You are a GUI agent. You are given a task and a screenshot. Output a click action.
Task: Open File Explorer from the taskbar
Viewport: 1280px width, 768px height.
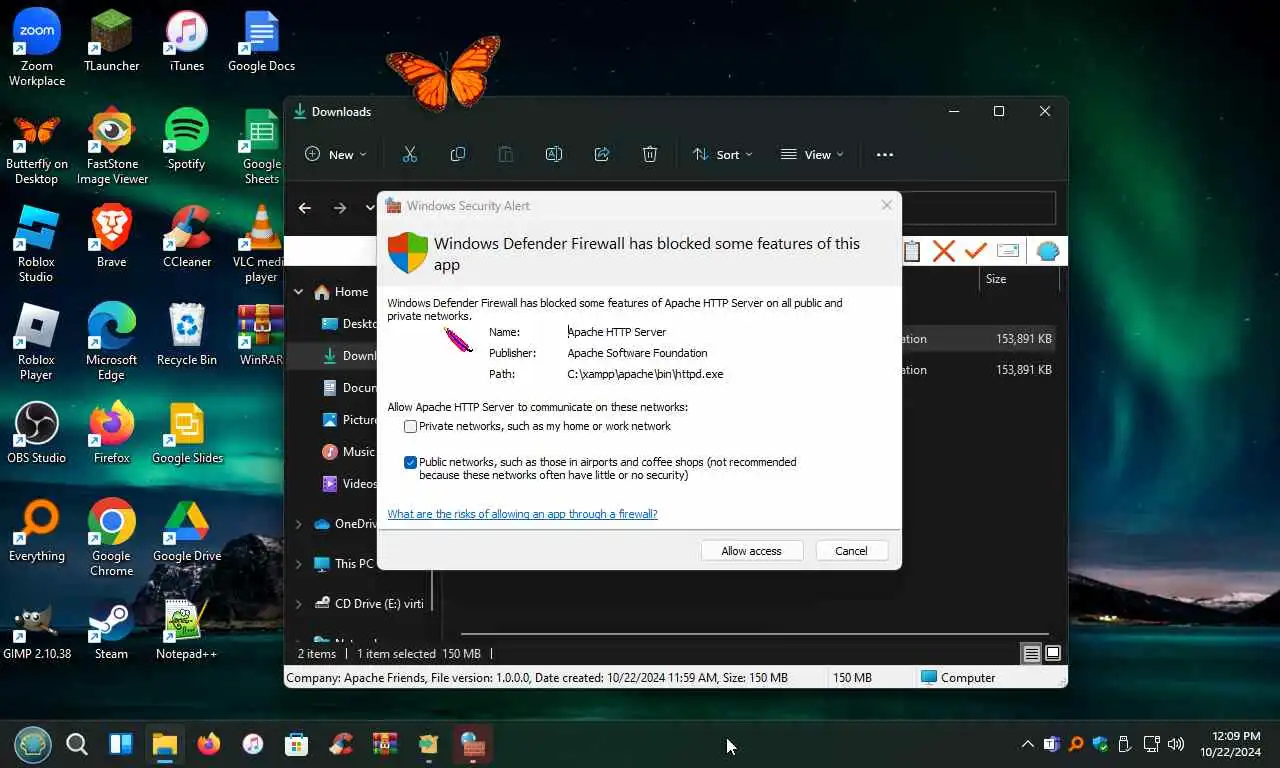point(164,744)
